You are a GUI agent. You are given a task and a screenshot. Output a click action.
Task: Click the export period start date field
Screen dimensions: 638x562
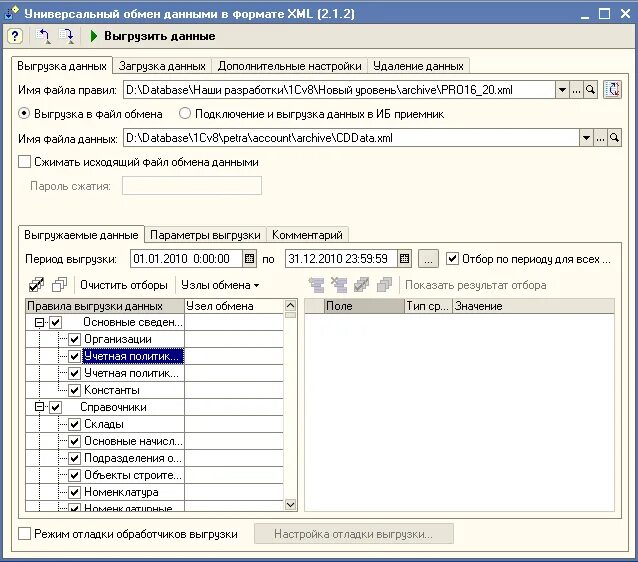[x=186, y=259]
